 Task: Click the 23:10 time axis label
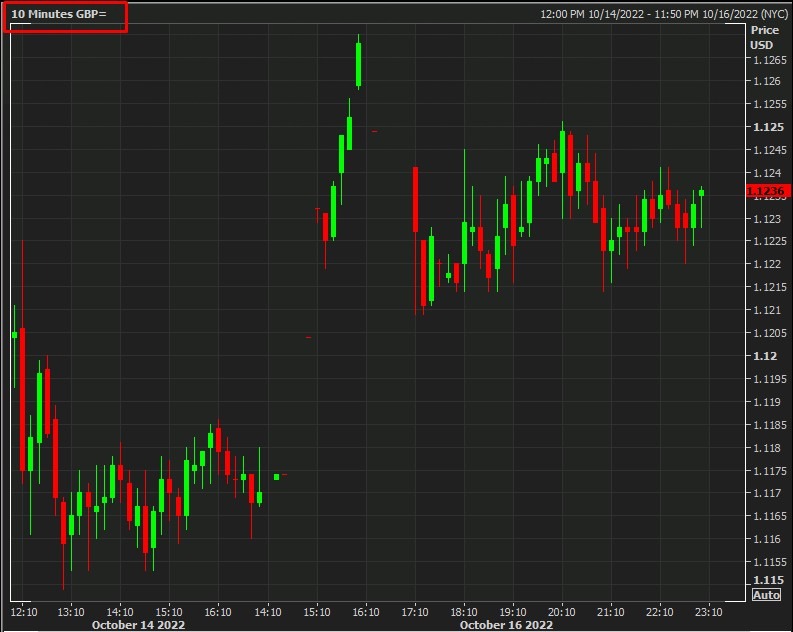click(x=709, y=612)
